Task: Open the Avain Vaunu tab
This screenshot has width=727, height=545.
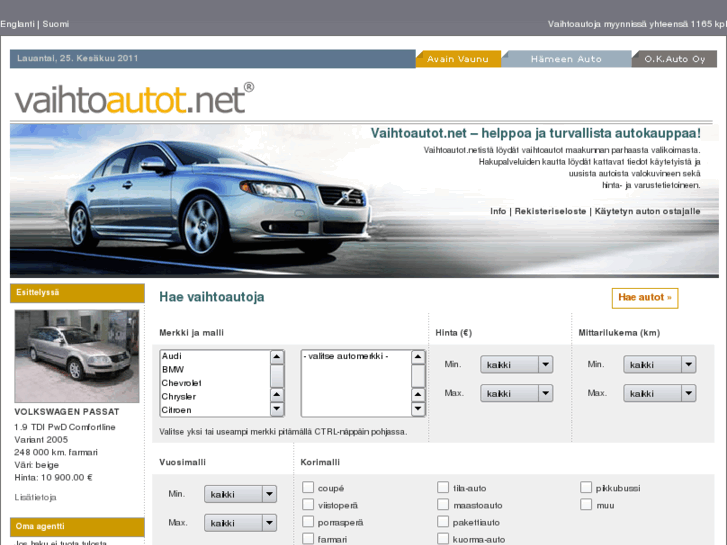Action: point(458,59)
